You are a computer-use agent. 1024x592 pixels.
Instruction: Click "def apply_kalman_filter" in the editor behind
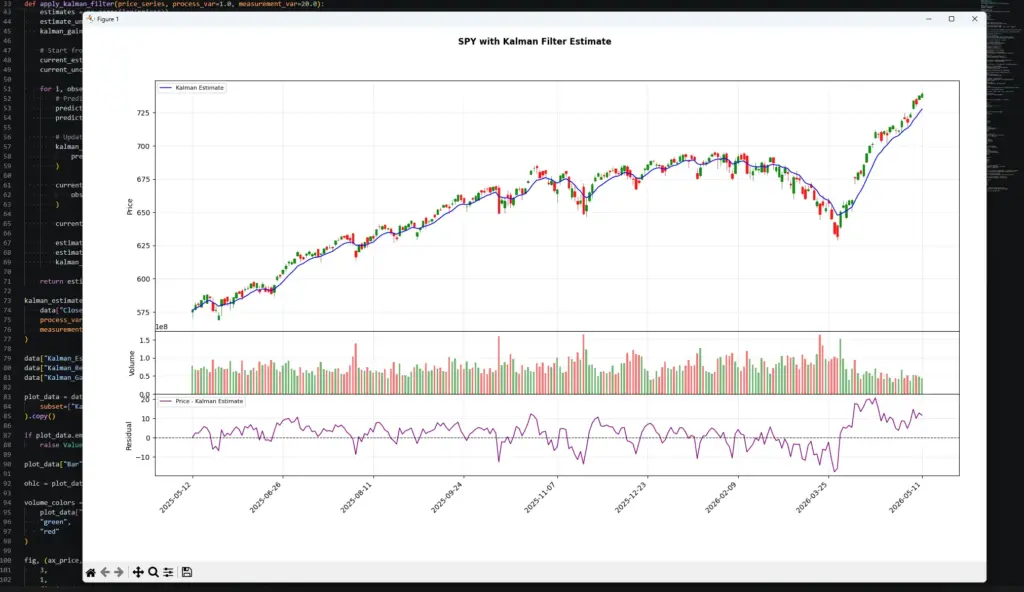[69, 4]
